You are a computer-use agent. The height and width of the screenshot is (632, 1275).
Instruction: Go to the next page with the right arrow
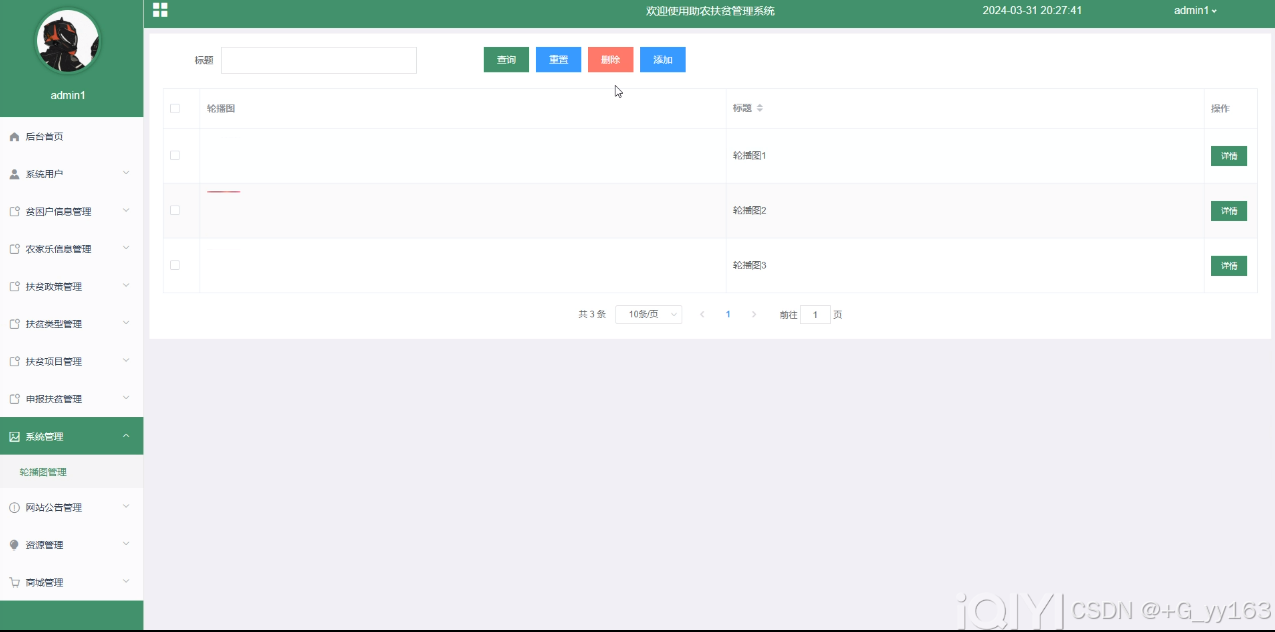click(754, 314)
